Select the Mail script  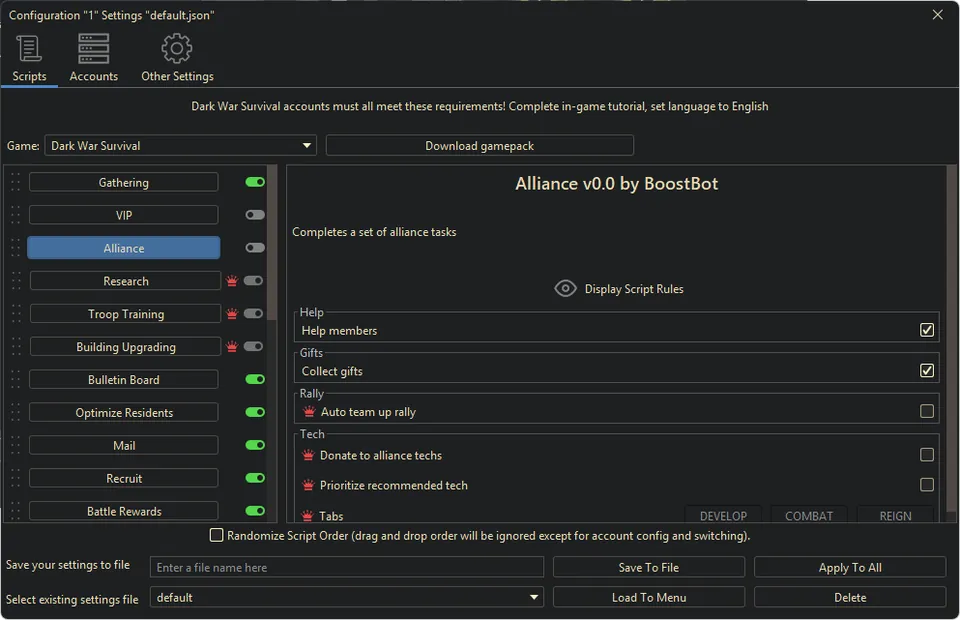(x=124, y=446)
